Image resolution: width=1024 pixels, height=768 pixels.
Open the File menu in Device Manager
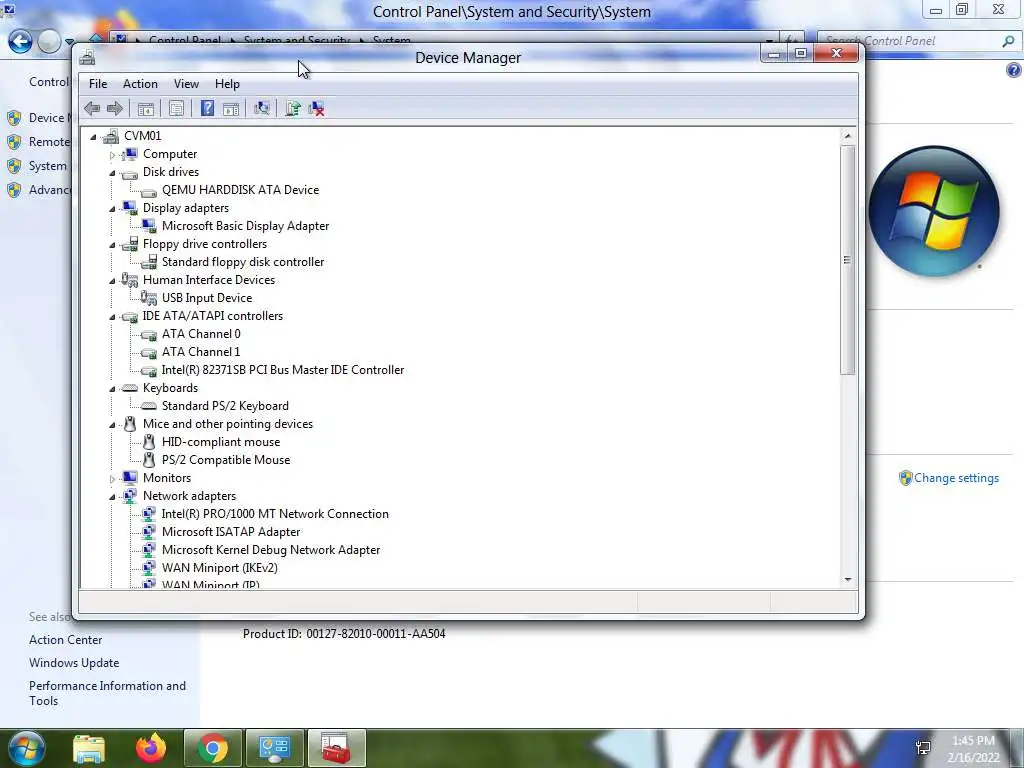tap(98, 84)
